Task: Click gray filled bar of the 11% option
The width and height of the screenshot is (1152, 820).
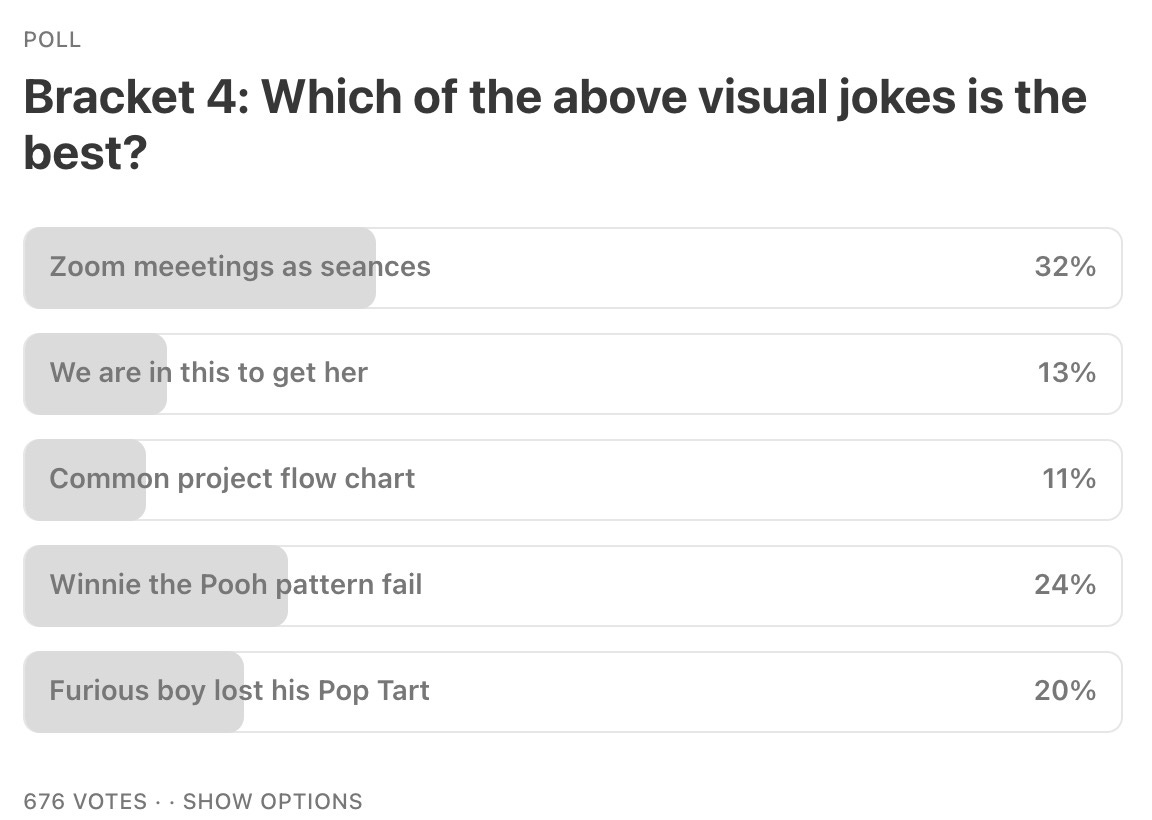Action: pos(85,506)
